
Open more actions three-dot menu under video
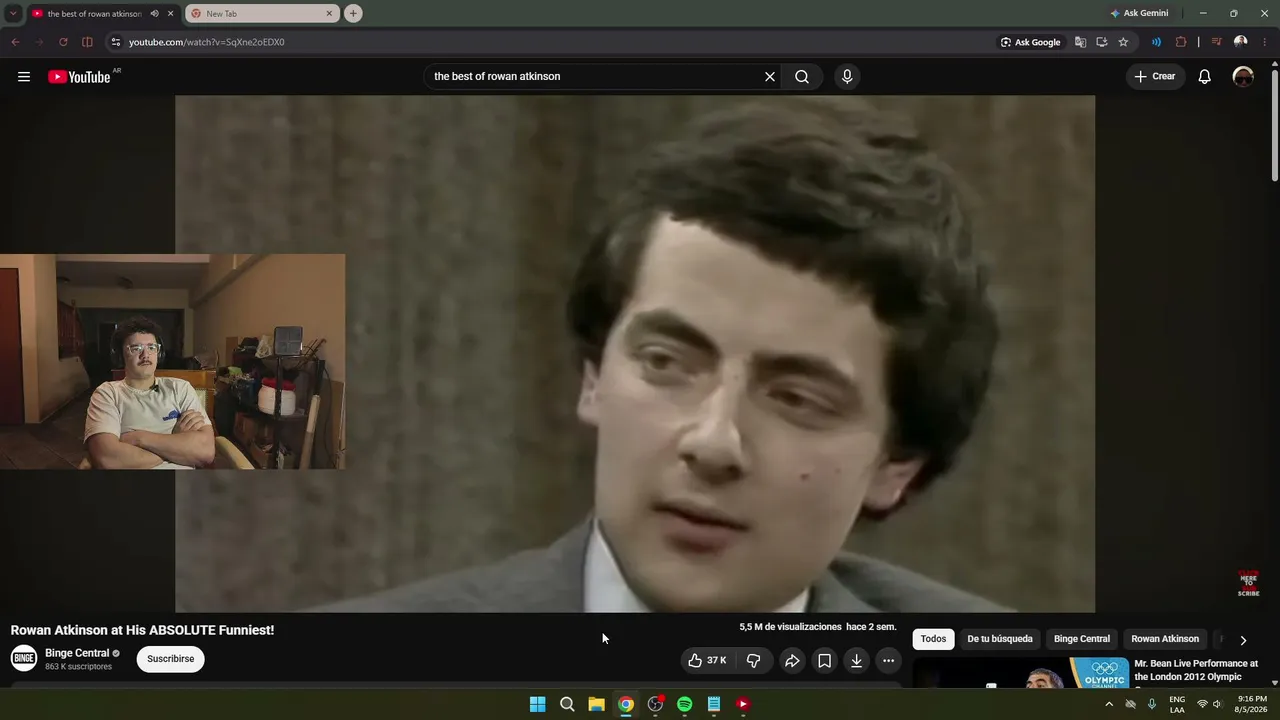[888, 660]
